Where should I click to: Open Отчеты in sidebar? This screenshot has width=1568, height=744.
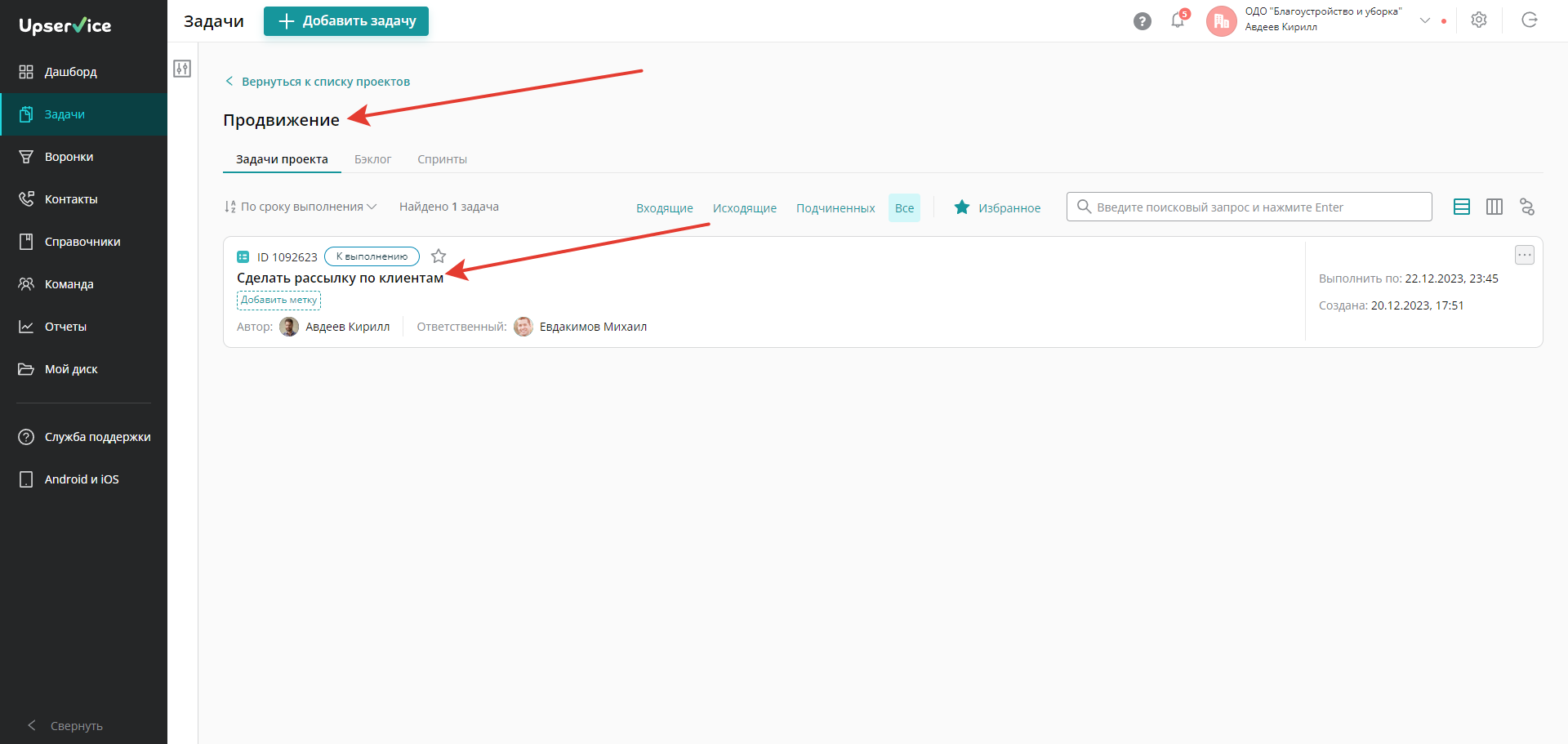(x=83, y=327)
